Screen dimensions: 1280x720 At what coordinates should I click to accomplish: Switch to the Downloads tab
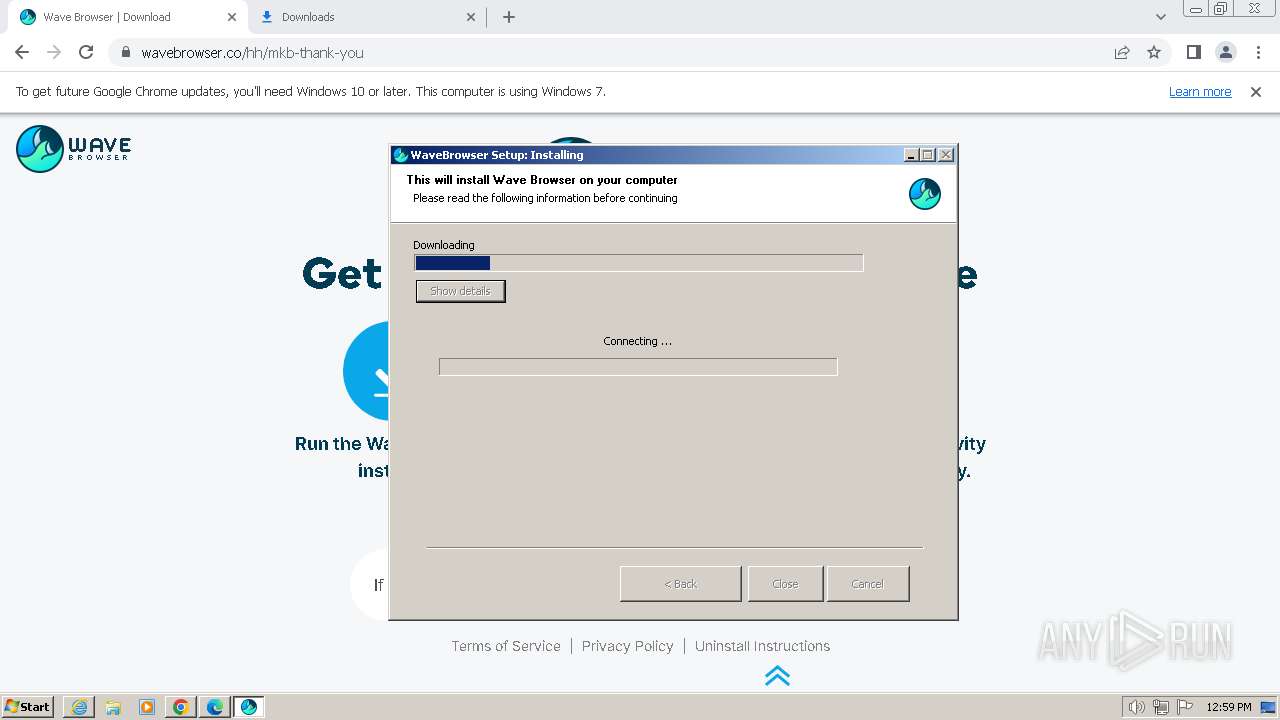pos(366,17)
